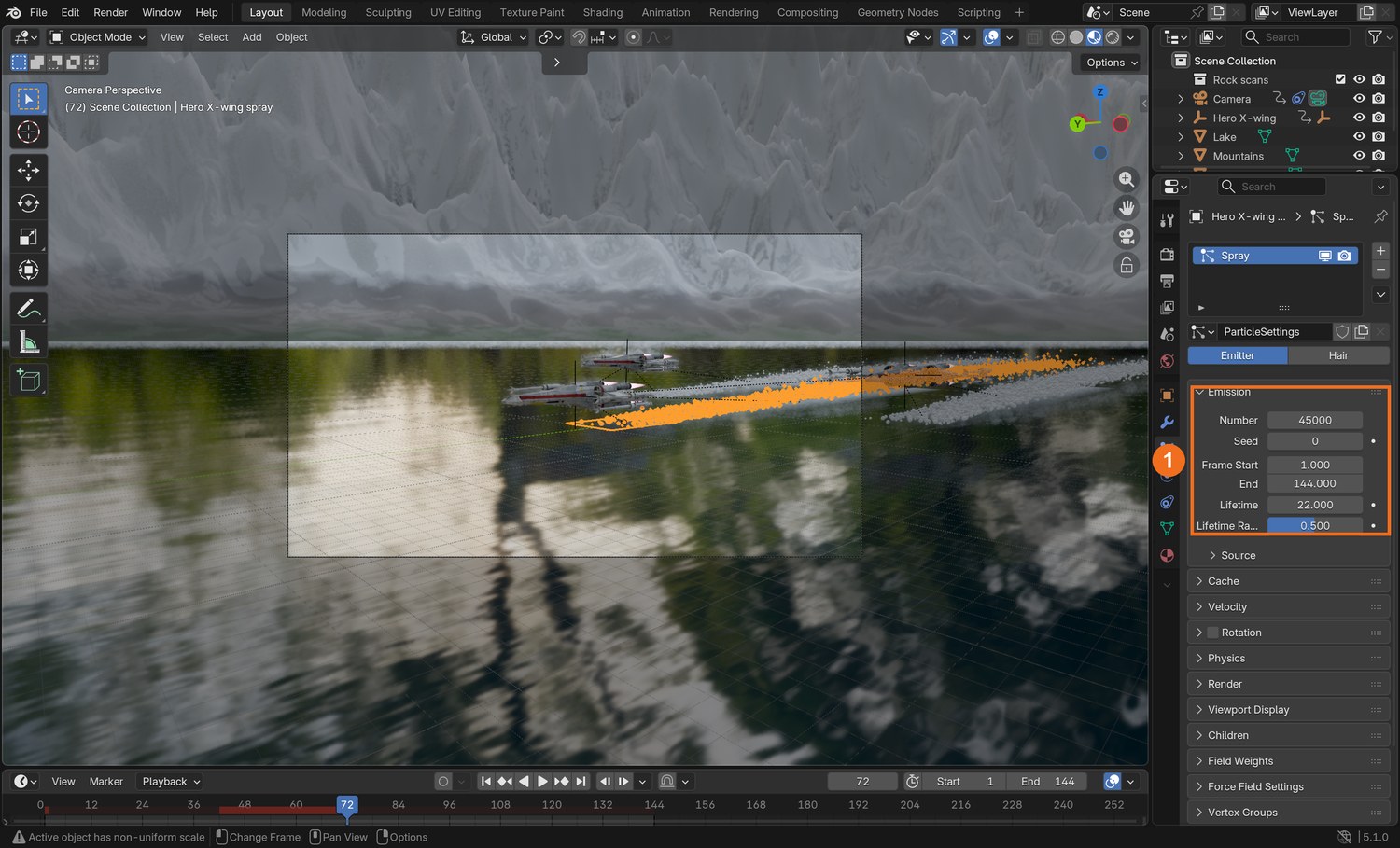
Task: Expand the Children panel
Action: pyautogui.click(x=1289, y=736)
